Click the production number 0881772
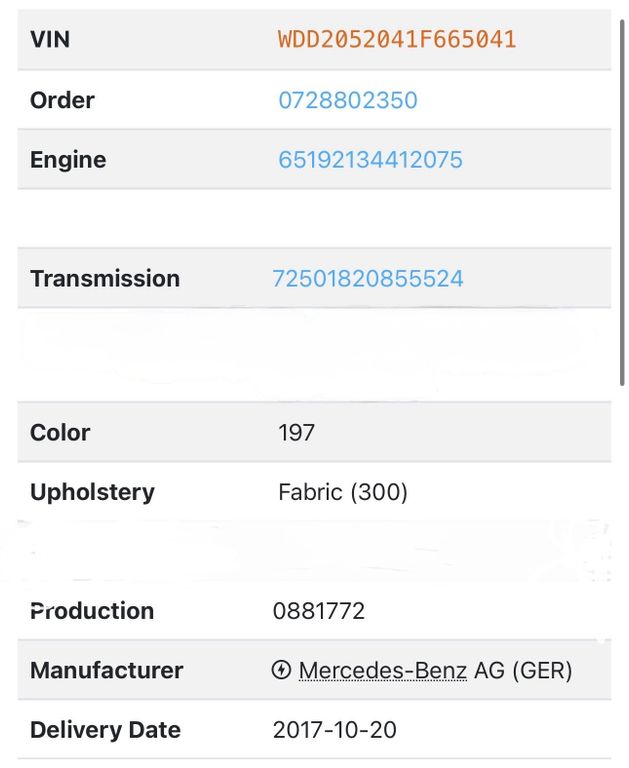 pyautogui.click(x=319, y=611)
